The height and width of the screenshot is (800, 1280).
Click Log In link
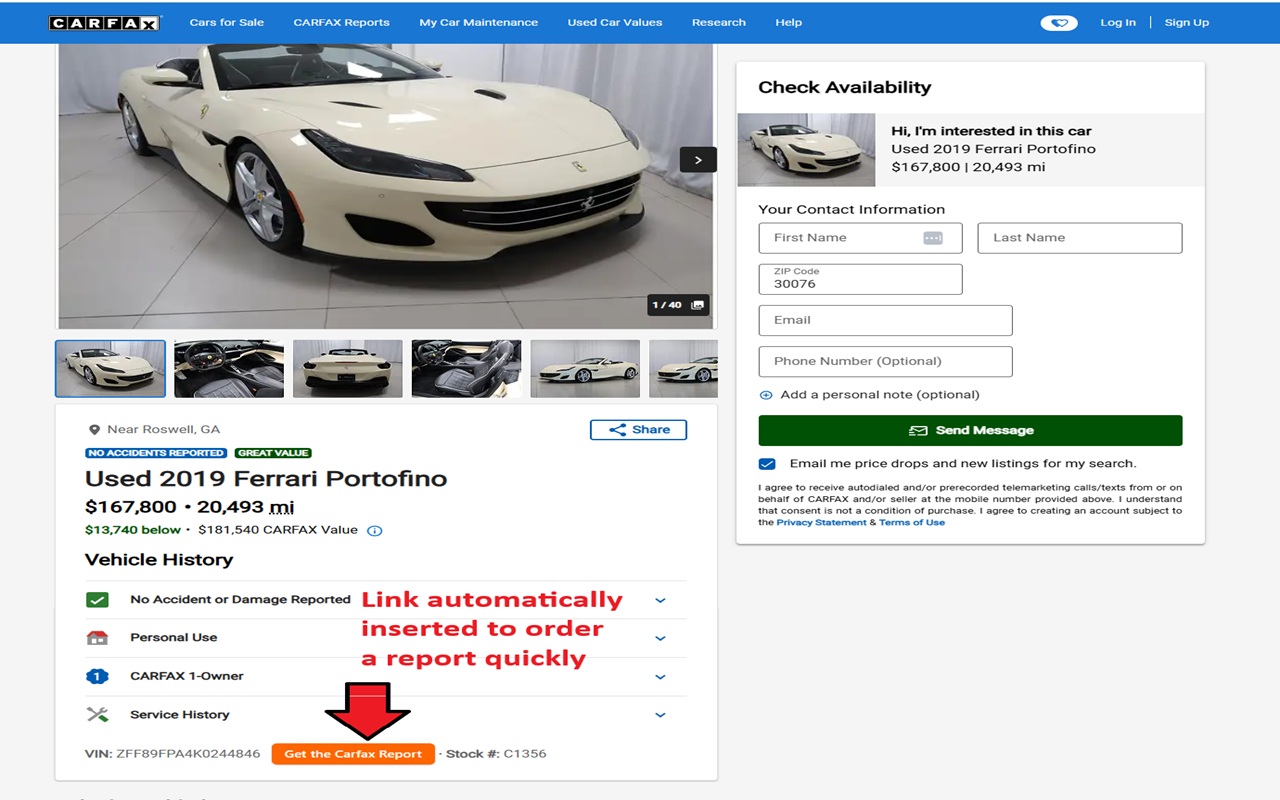1118,22
